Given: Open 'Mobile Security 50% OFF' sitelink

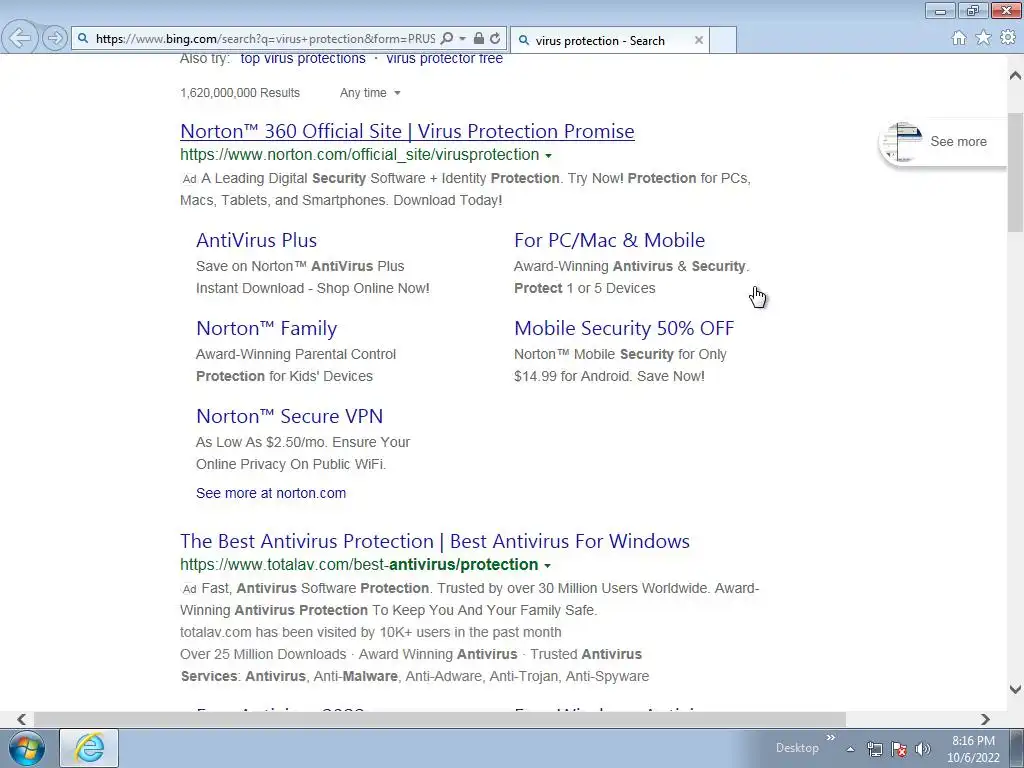Looking at the screenshot, I should (x=624, y=328).
